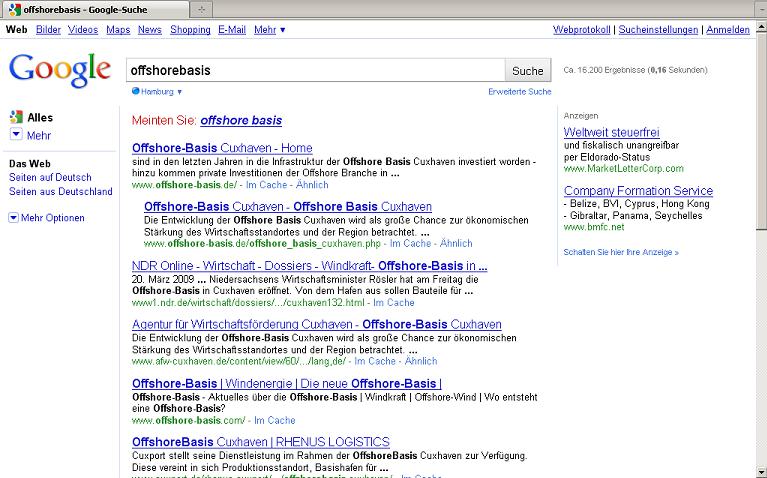Open Erweiterte Suche link
The width and height of the screenshot is (767, 478).
[519, 91]
